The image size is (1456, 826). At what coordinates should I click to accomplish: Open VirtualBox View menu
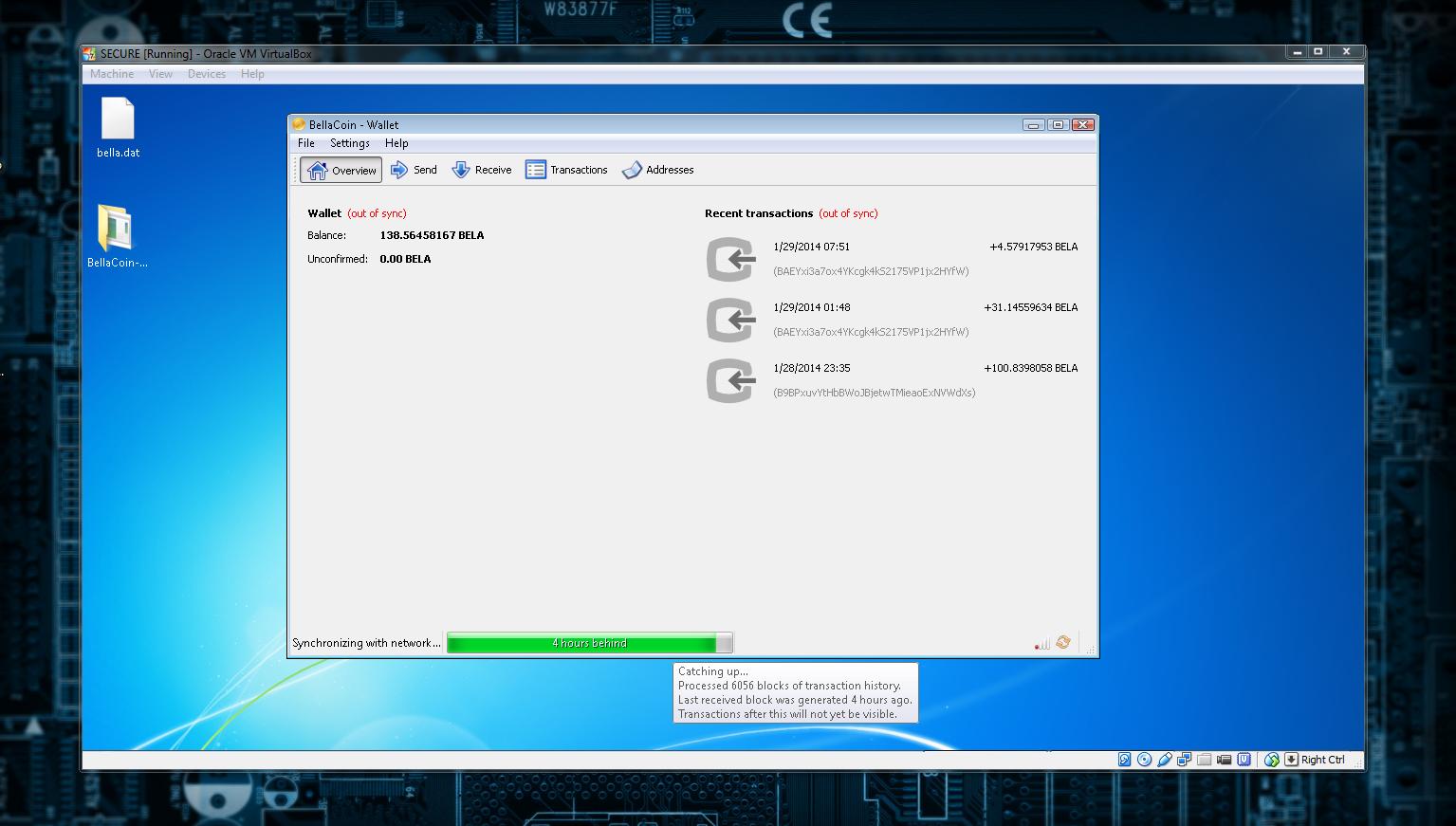(160, 74)
